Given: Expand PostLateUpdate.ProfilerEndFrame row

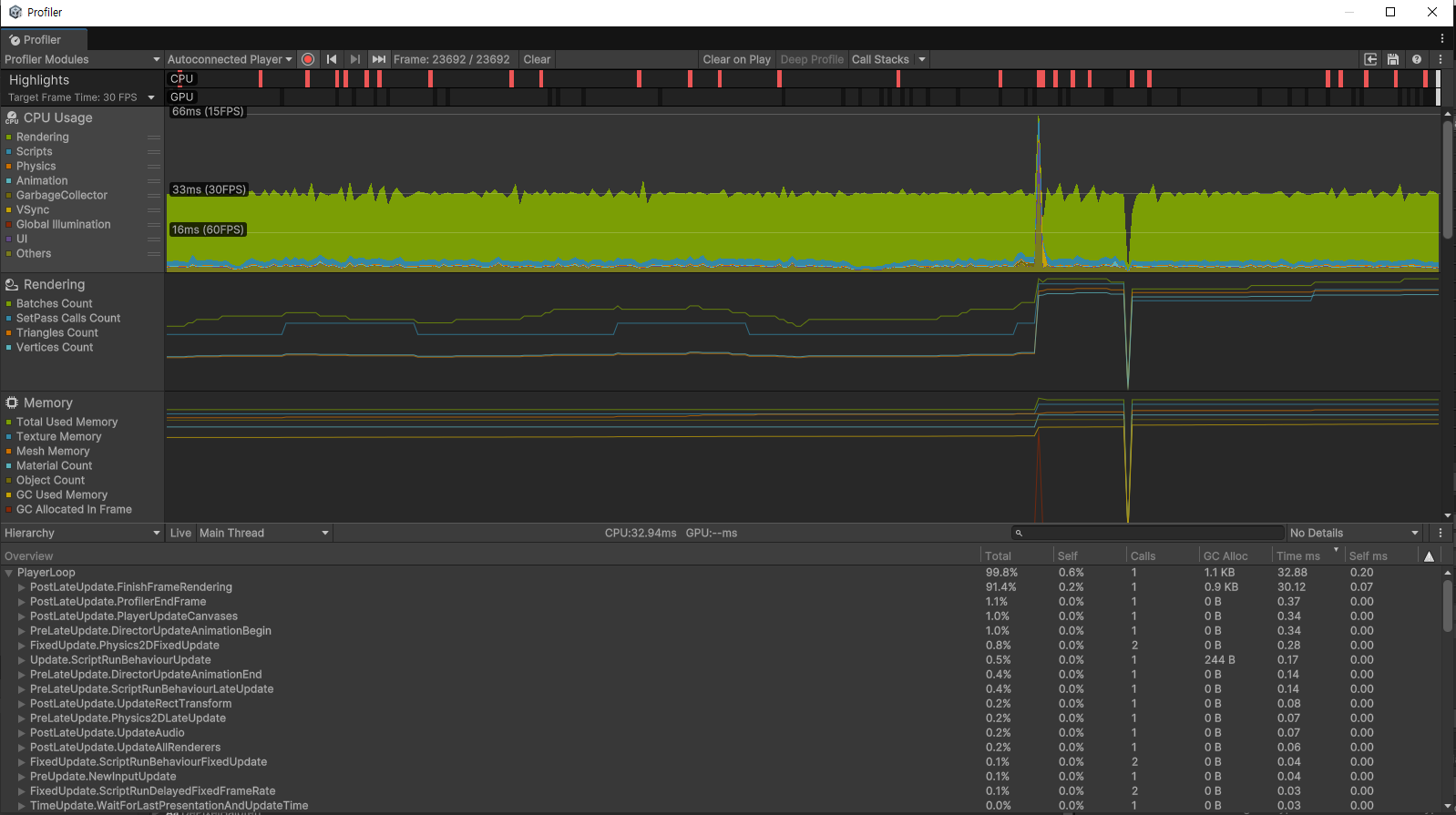Looking at the screenshot, I should (x=22, y=602).
